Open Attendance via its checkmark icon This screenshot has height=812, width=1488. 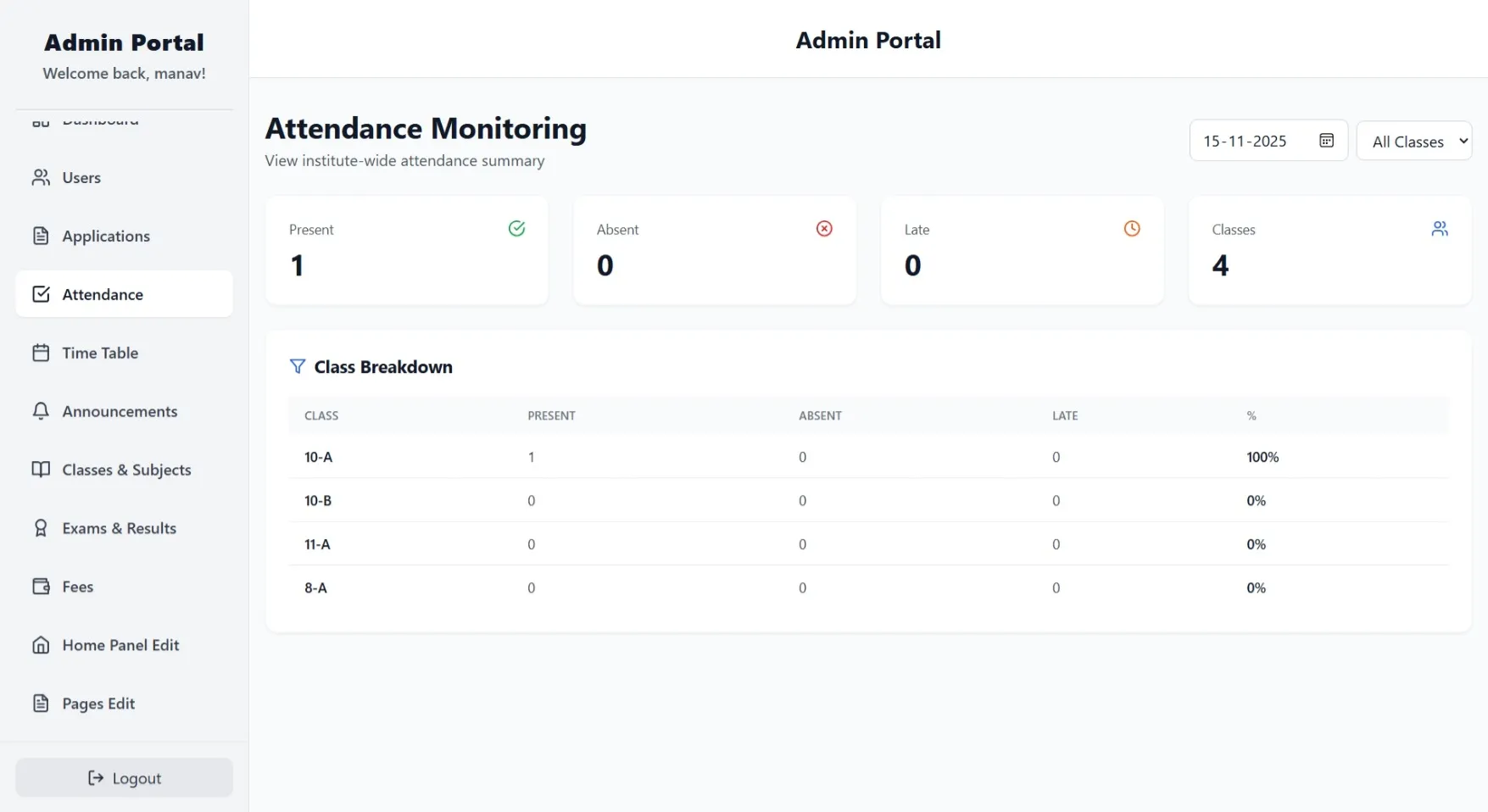tap(41, 294)
